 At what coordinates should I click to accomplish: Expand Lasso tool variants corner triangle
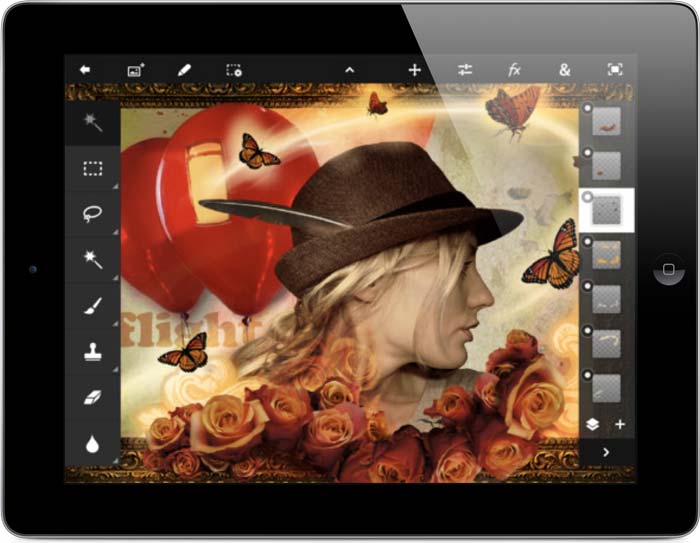(116, 232)
